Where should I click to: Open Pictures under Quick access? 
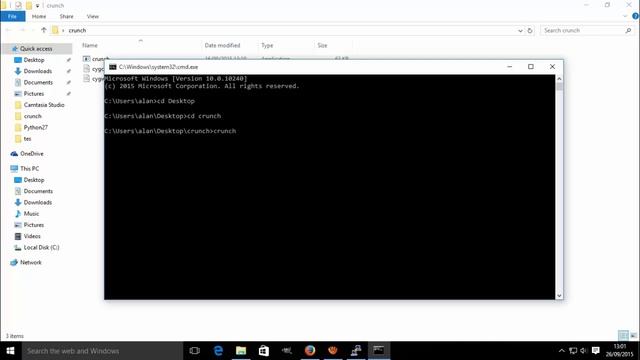[33, 93]
